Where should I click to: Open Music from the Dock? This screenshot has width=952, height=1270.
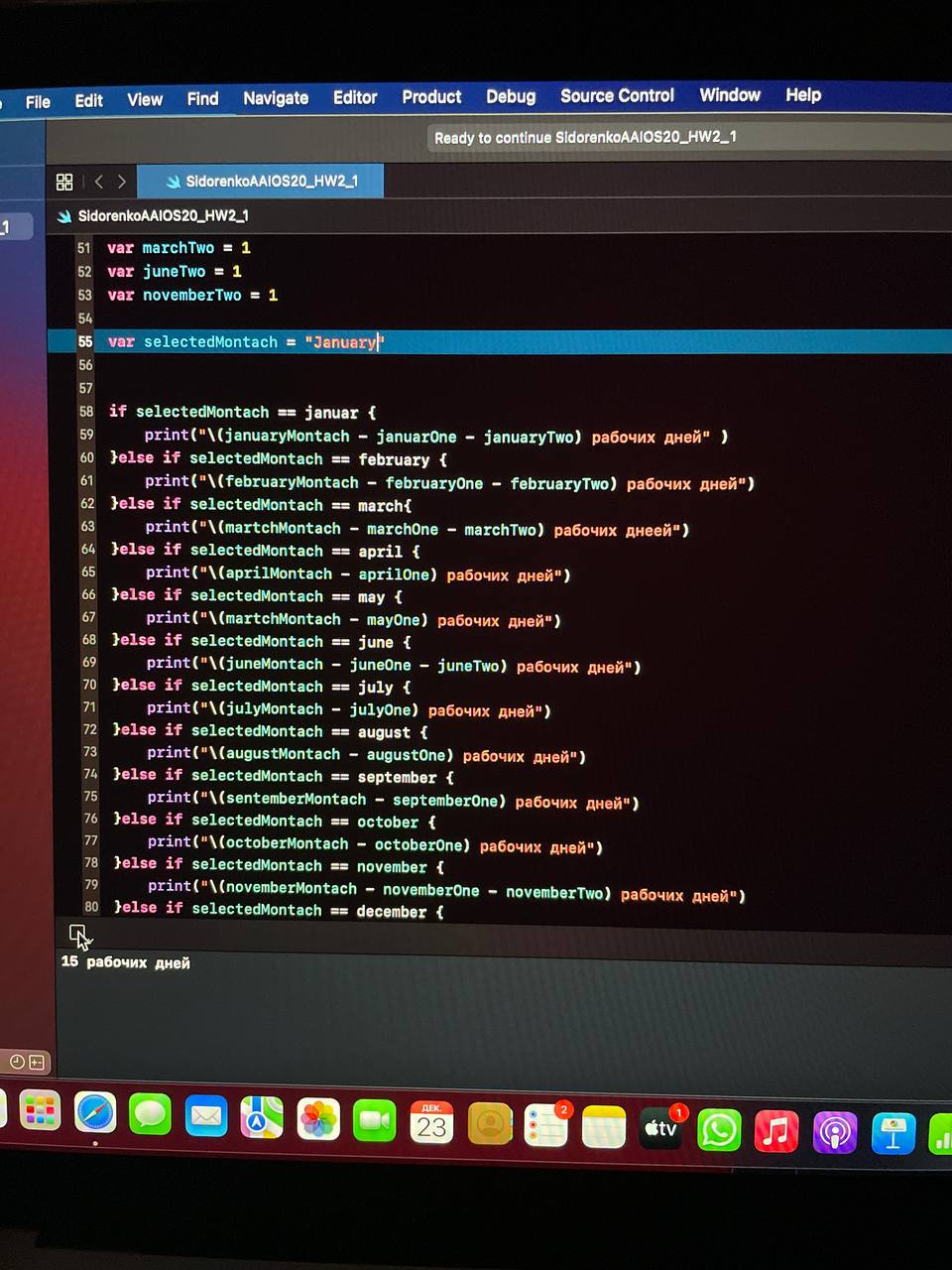pos(776,1131)
